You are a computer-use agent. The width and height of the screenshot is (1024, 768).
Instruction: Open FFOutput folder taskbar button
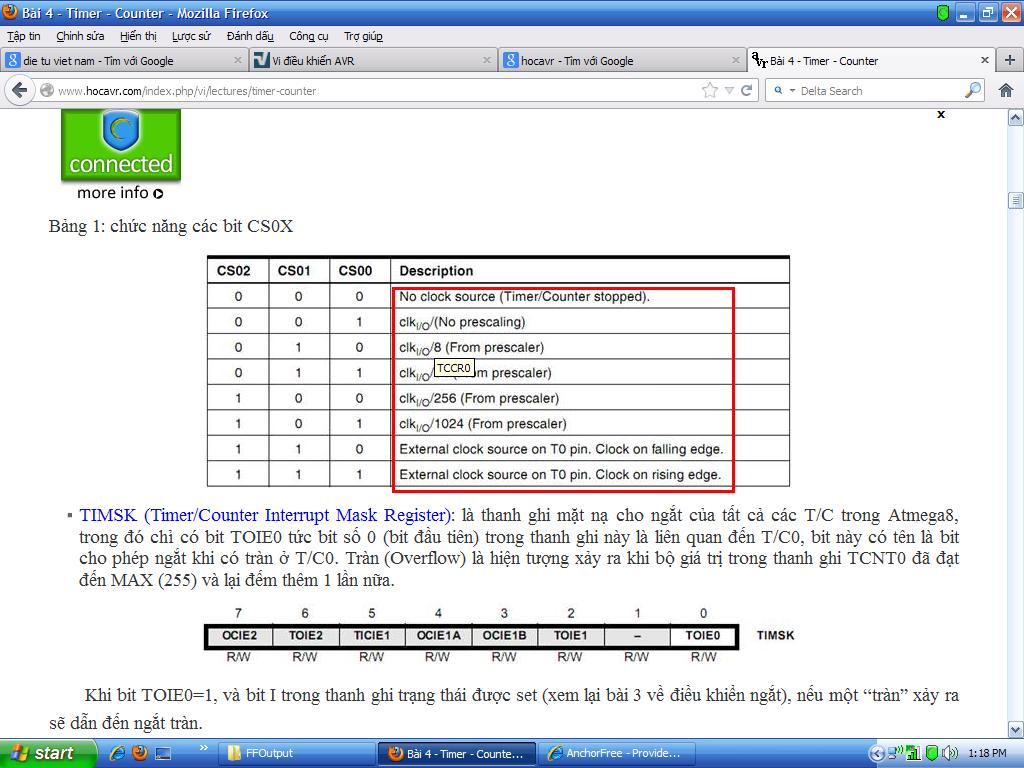296,753
